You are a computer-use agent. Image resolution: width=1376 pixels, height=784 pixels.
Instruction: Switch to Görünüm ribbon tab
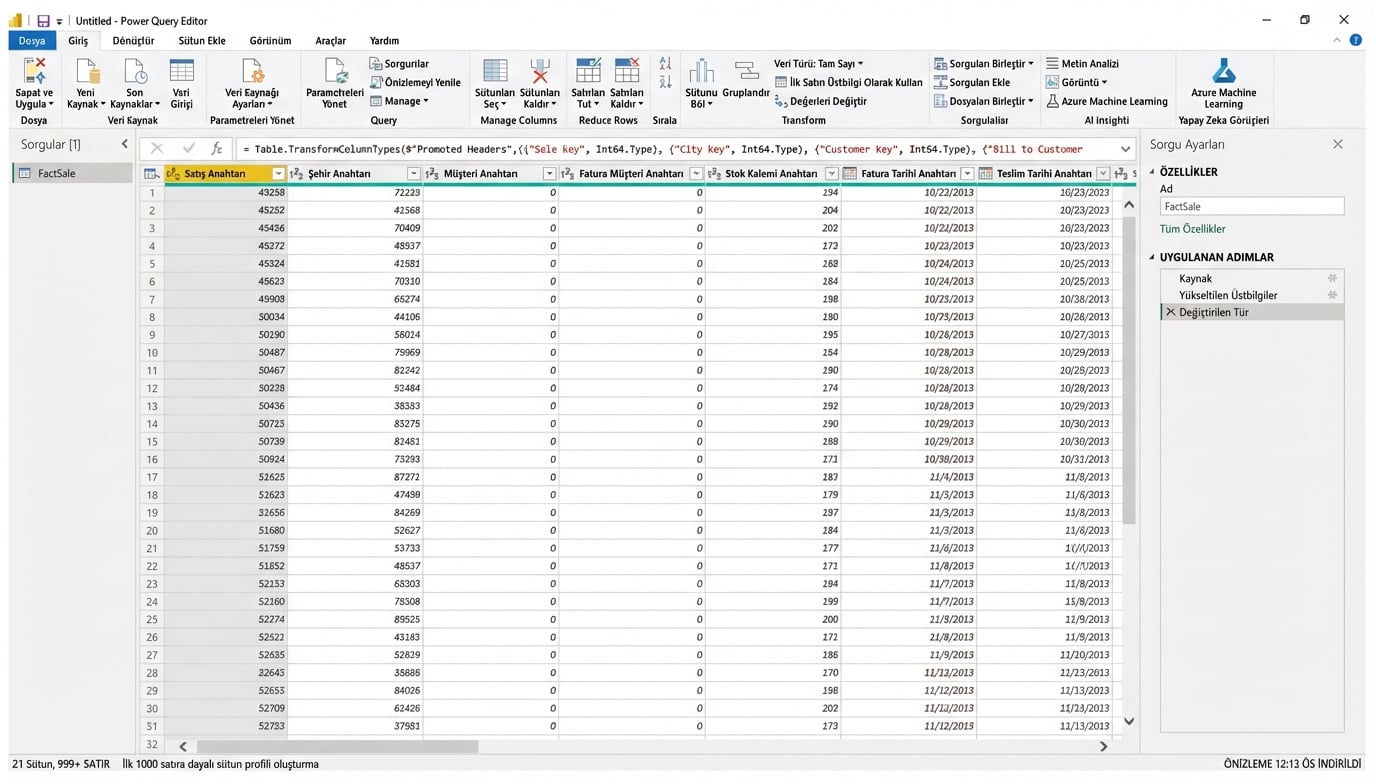coord(270,40)
